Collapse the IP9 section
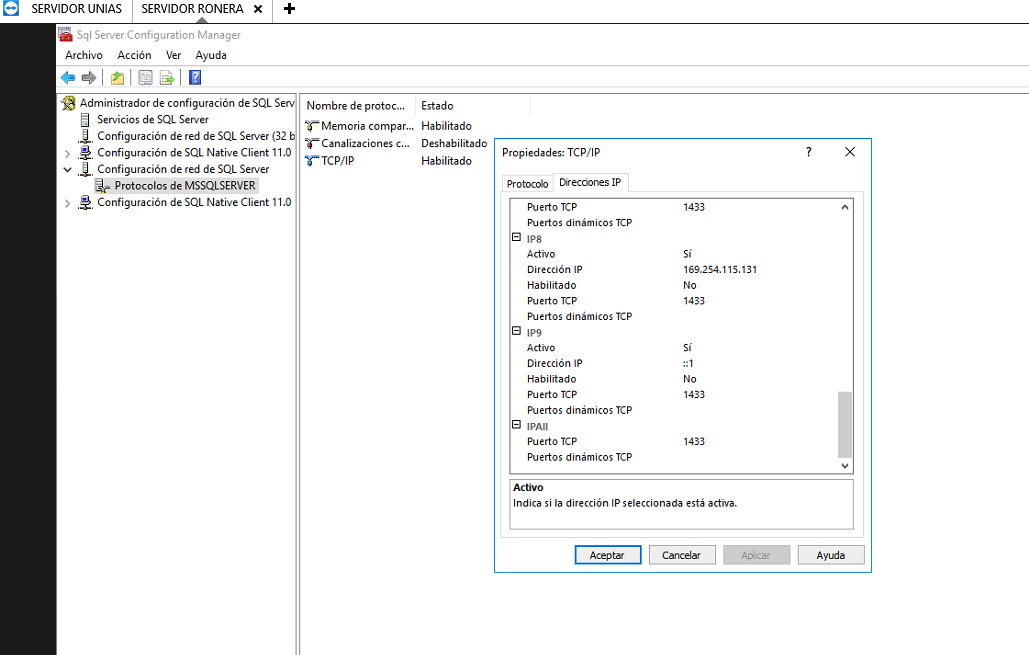The width and height of the screenshot is (1029, 655). 516,331
